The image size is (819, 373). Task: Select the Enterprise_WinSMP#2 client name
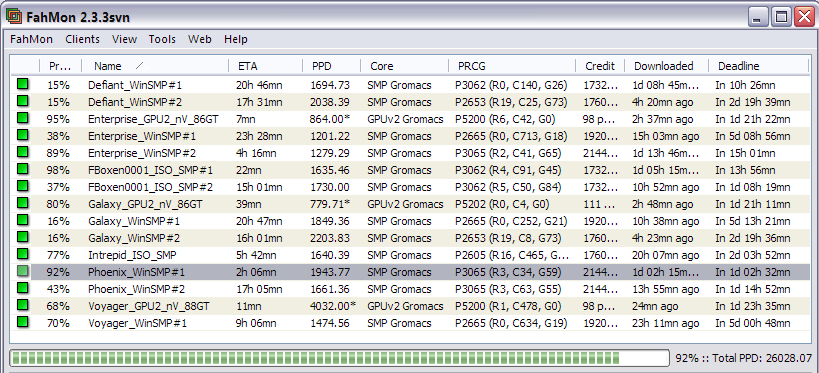(x=142, y=153)
